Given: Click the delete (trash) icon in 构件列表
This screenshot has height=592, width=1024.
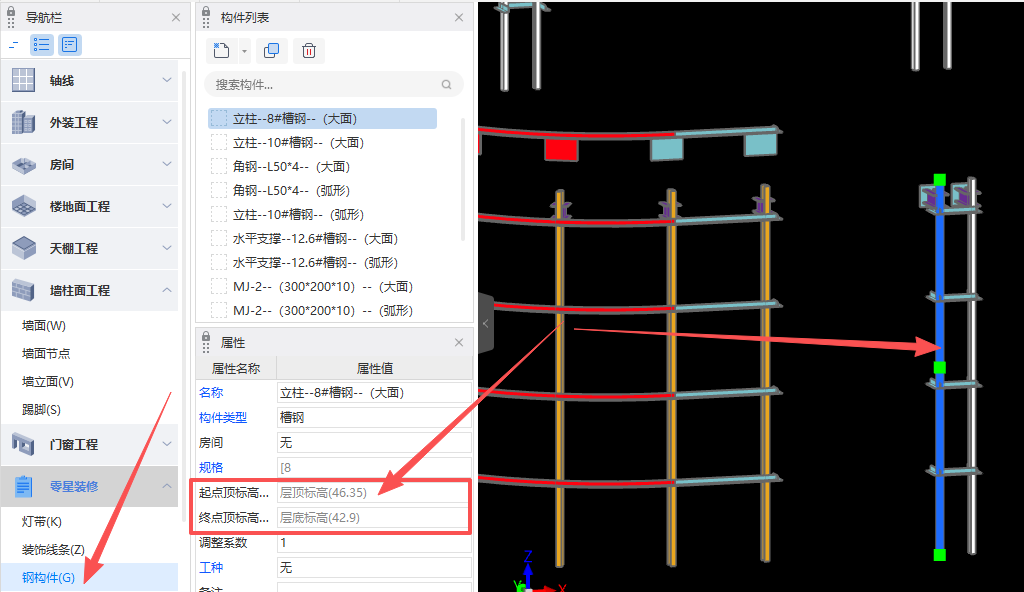Looking at the screenshot, I should [309, 51].
